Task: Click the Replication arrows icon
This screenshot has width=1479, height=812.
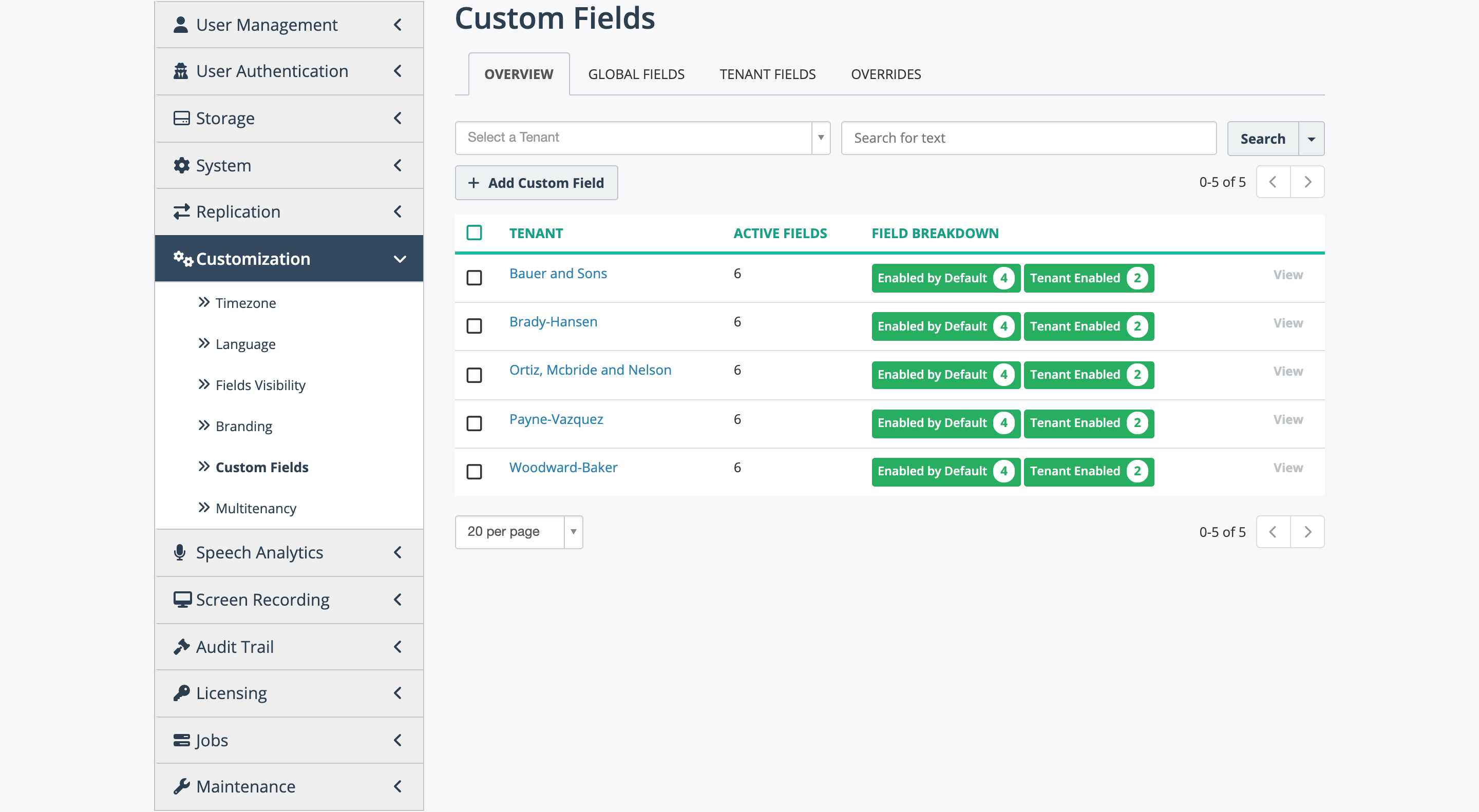Action: [x=181, y=212]
